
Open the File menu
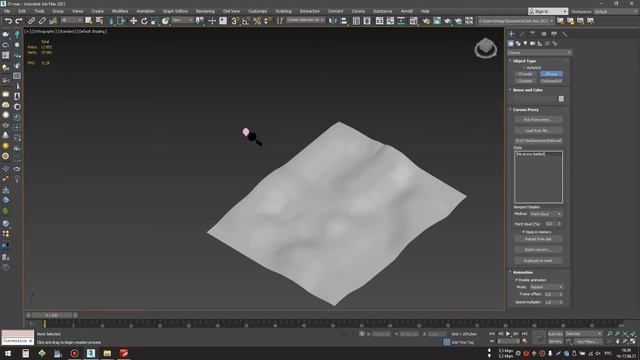tap(7, 11)
